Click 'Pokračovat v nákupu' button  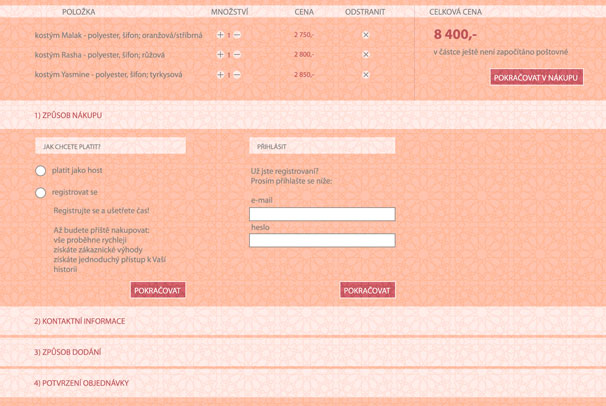coord(536,77)
